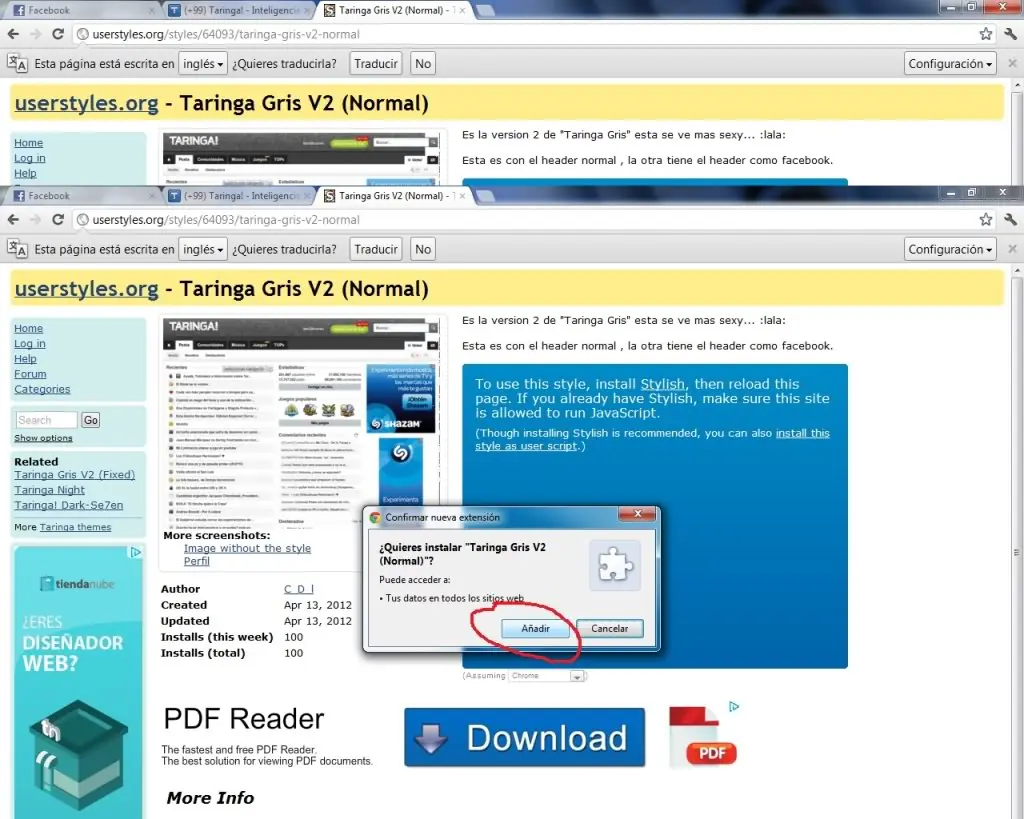Click Traducir in the lower window

pyautogui.click(x=376, y=249)
